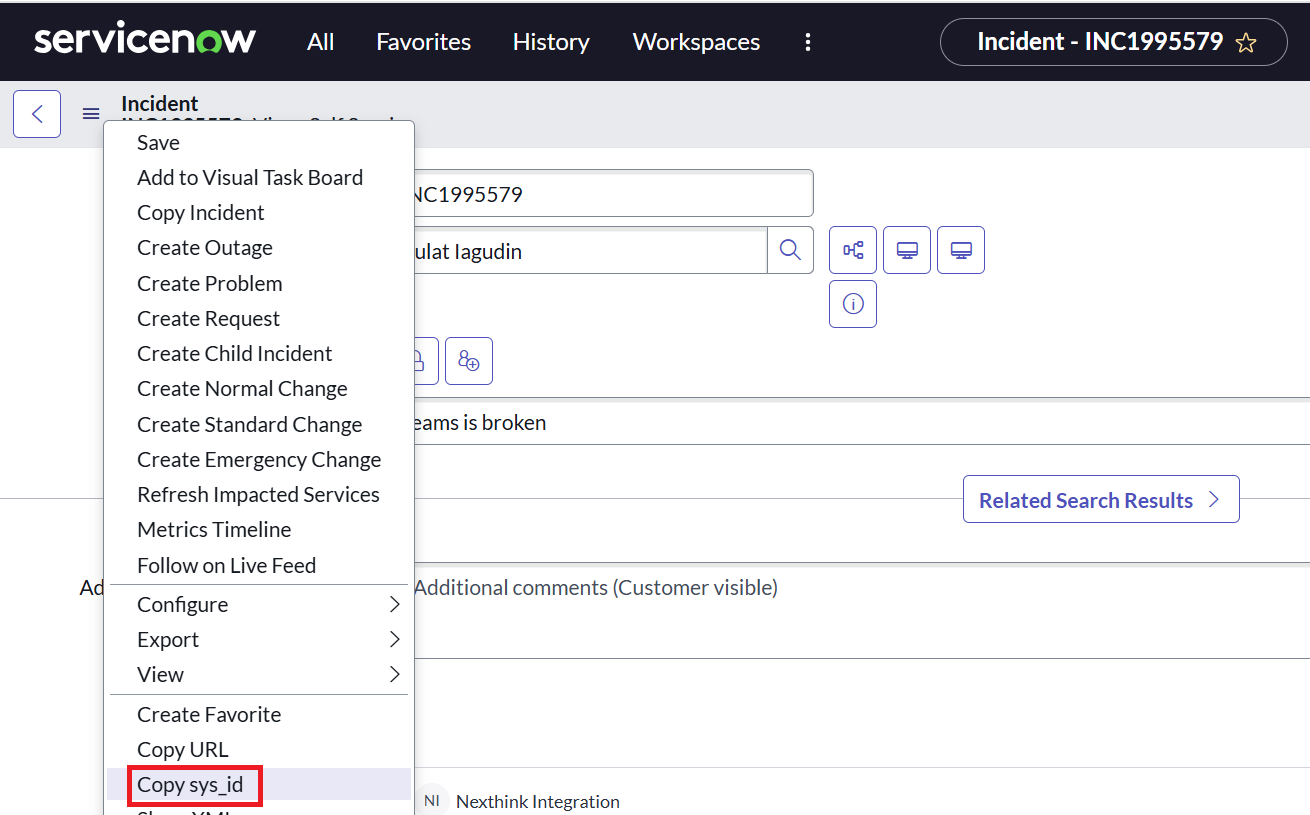Click the circled info icon
This screenshot has height=815, width=1310.
click(853, 304)
